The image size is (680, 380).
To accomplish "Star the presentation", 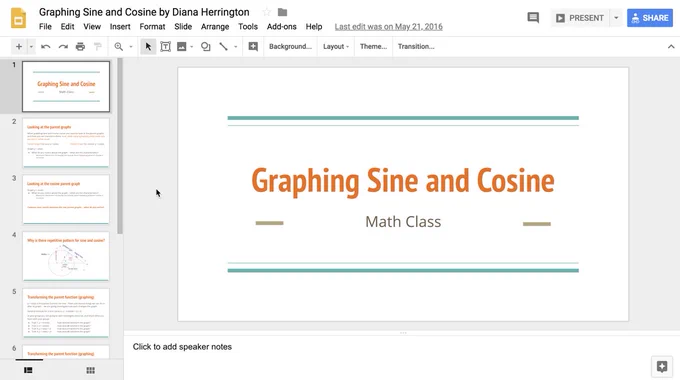I will point(267,12).
